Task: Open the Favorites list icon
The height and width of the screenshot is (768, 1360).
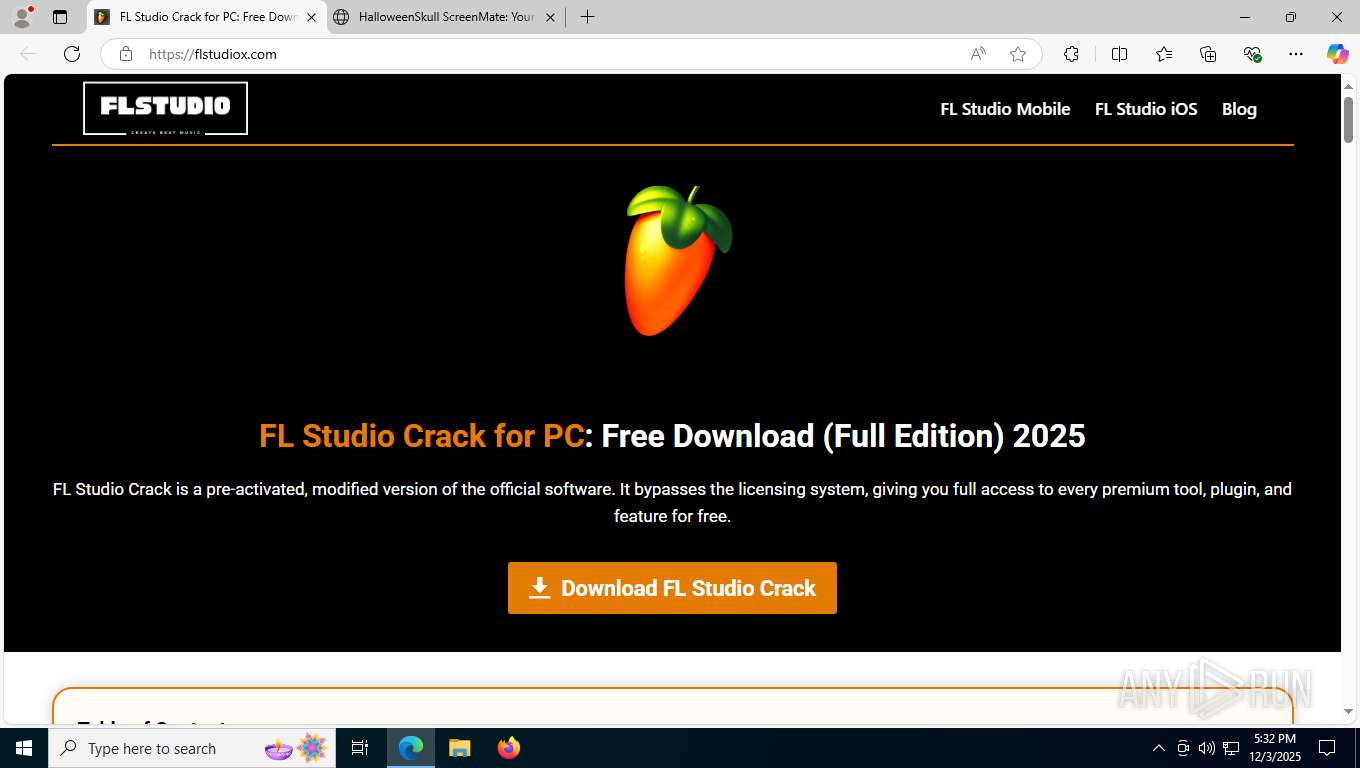Action: point(1164,54)
